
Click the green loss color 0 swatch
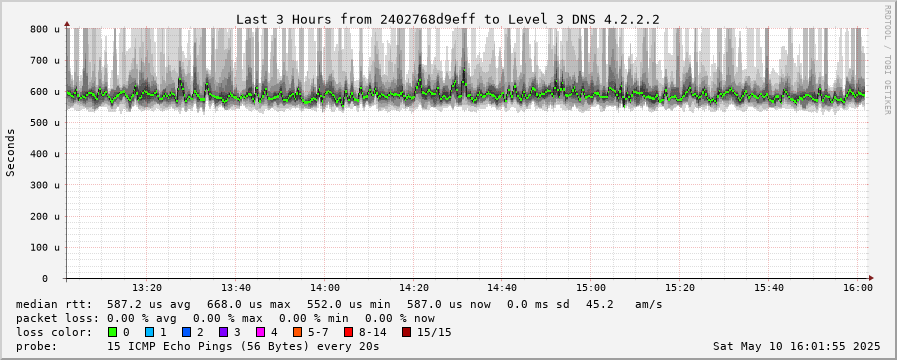click(112, 332)
